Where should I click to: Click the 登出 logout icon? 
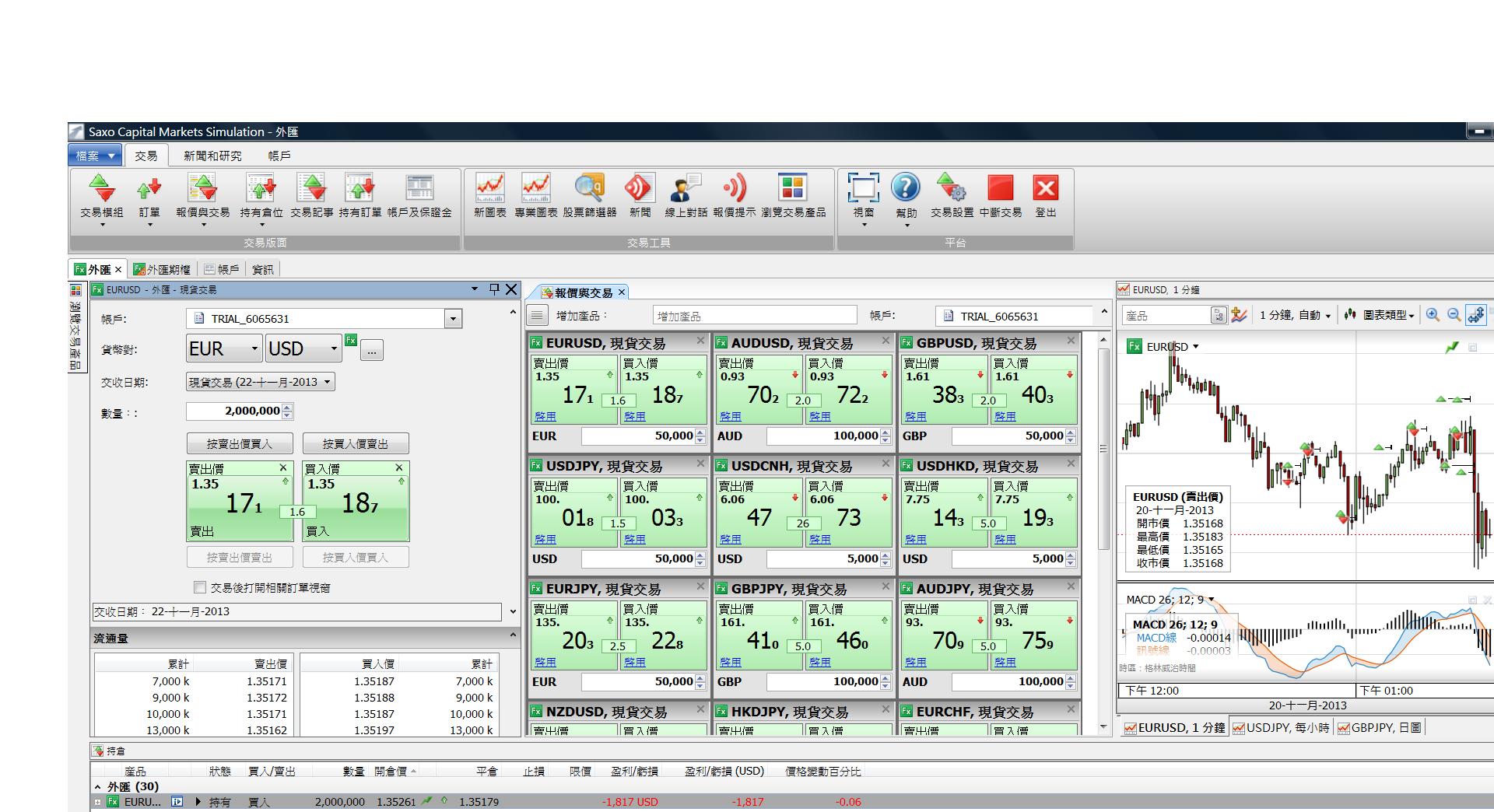pyautogui.click(x=1046, y=196)
